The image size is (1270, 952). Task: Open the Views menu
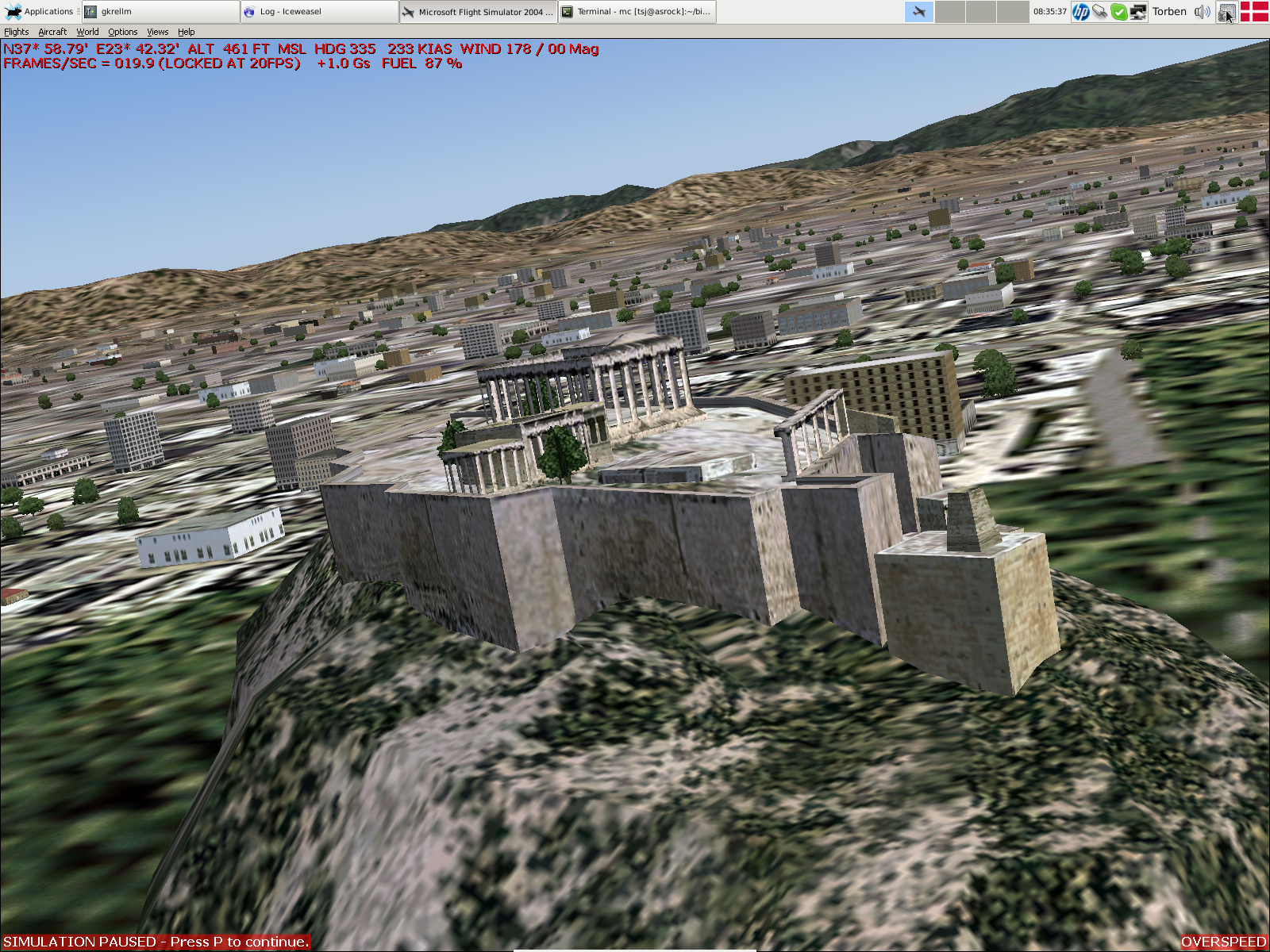[x=157, y=32]
